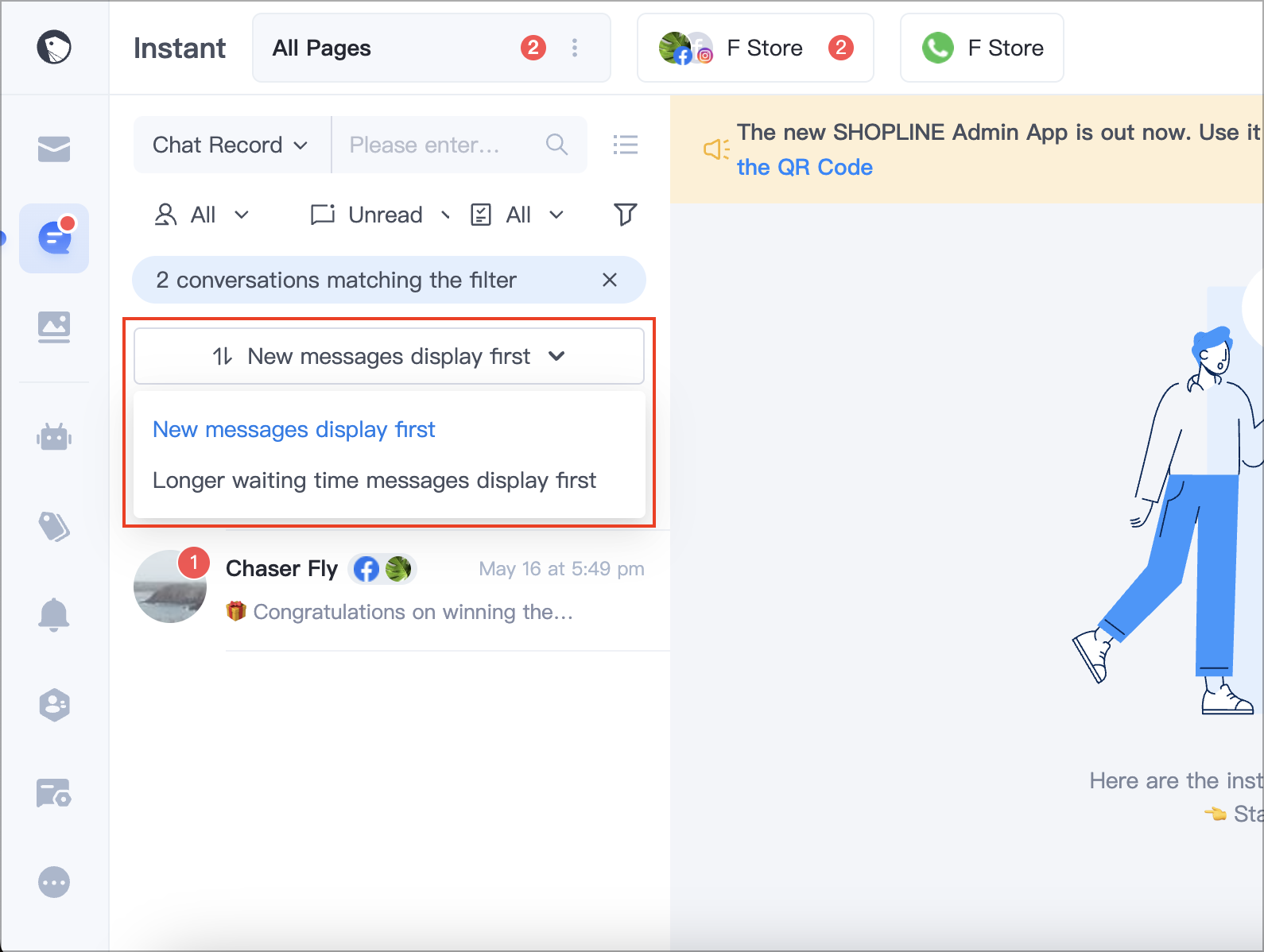
Task: Click the search magnifier icon
Action: pyautogui.click(x=557, y=145)
